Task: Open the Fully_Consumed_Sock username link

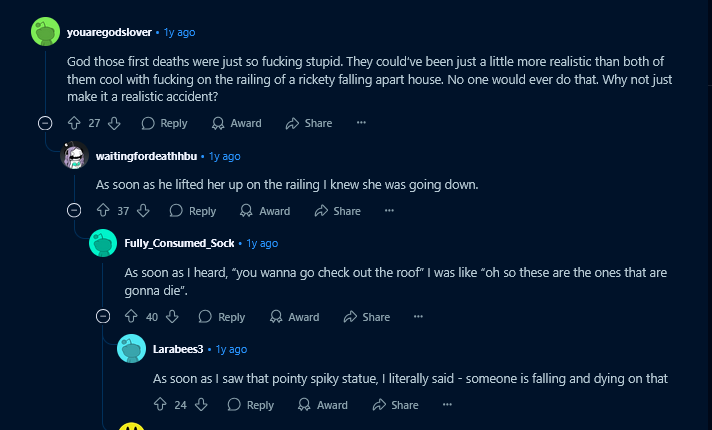Action: point(179,243)
